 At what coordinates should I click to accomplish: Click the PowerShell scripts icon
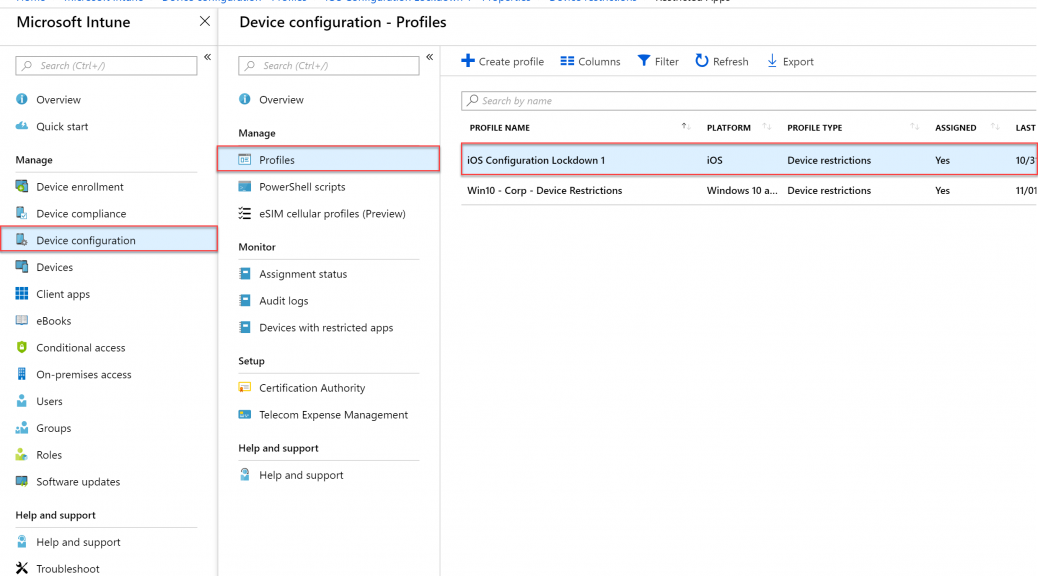coord(245,186)
